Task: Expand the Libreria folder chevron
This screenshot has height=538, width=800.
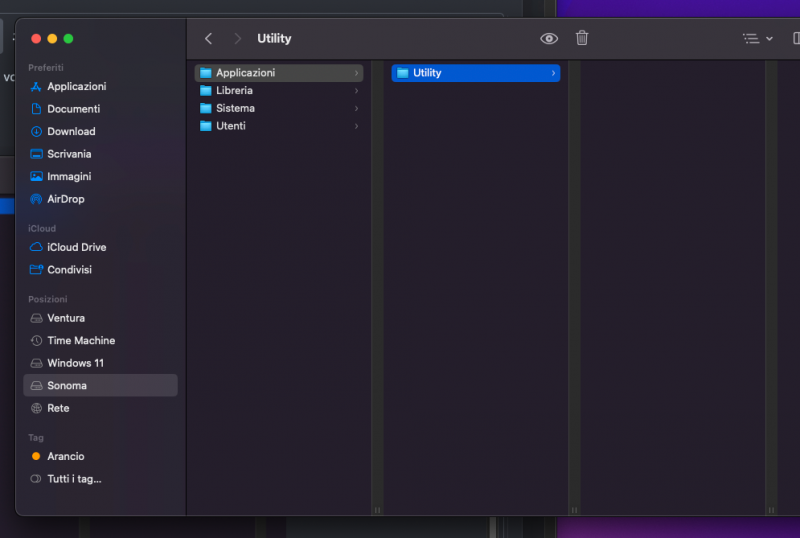Action: (x=356, y=91)
